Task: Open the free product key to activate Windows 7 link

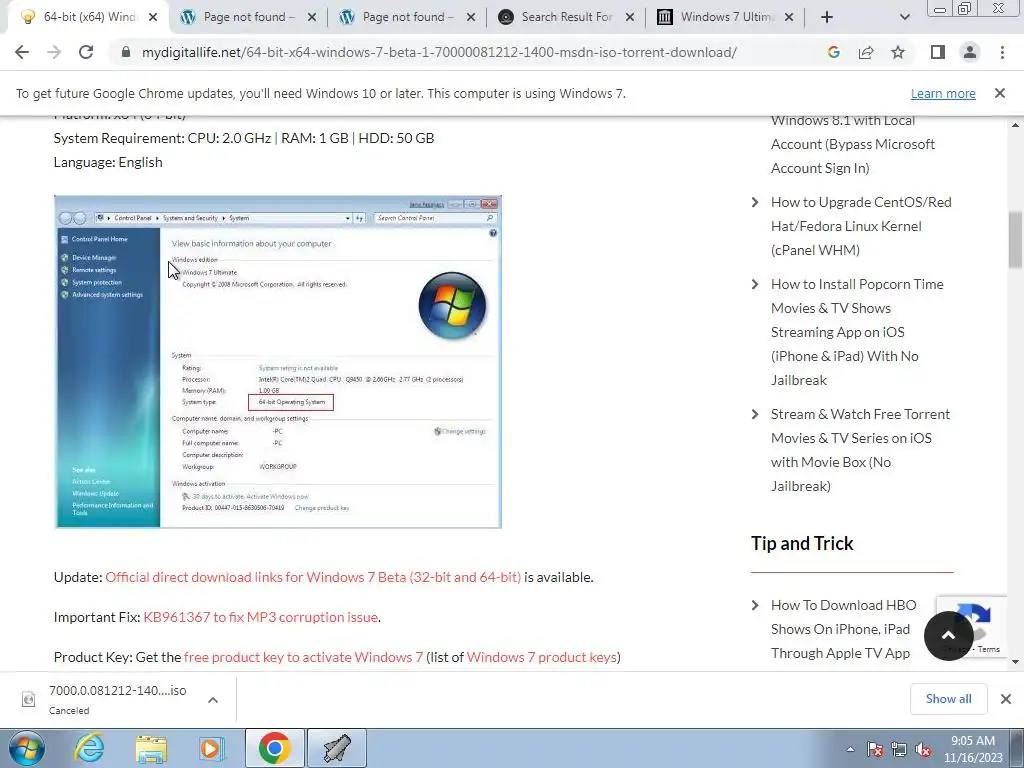Action: click(303, 657)
